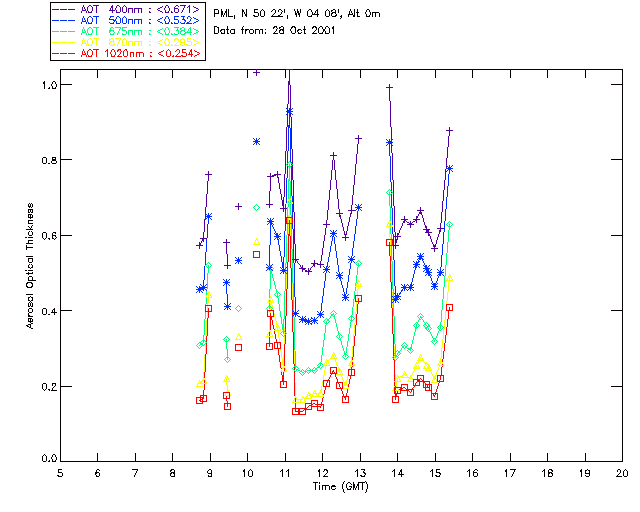Click the 9 x-axis tick label
The width and height of the screenshot is (640, 512).
(x=210, y=473)
